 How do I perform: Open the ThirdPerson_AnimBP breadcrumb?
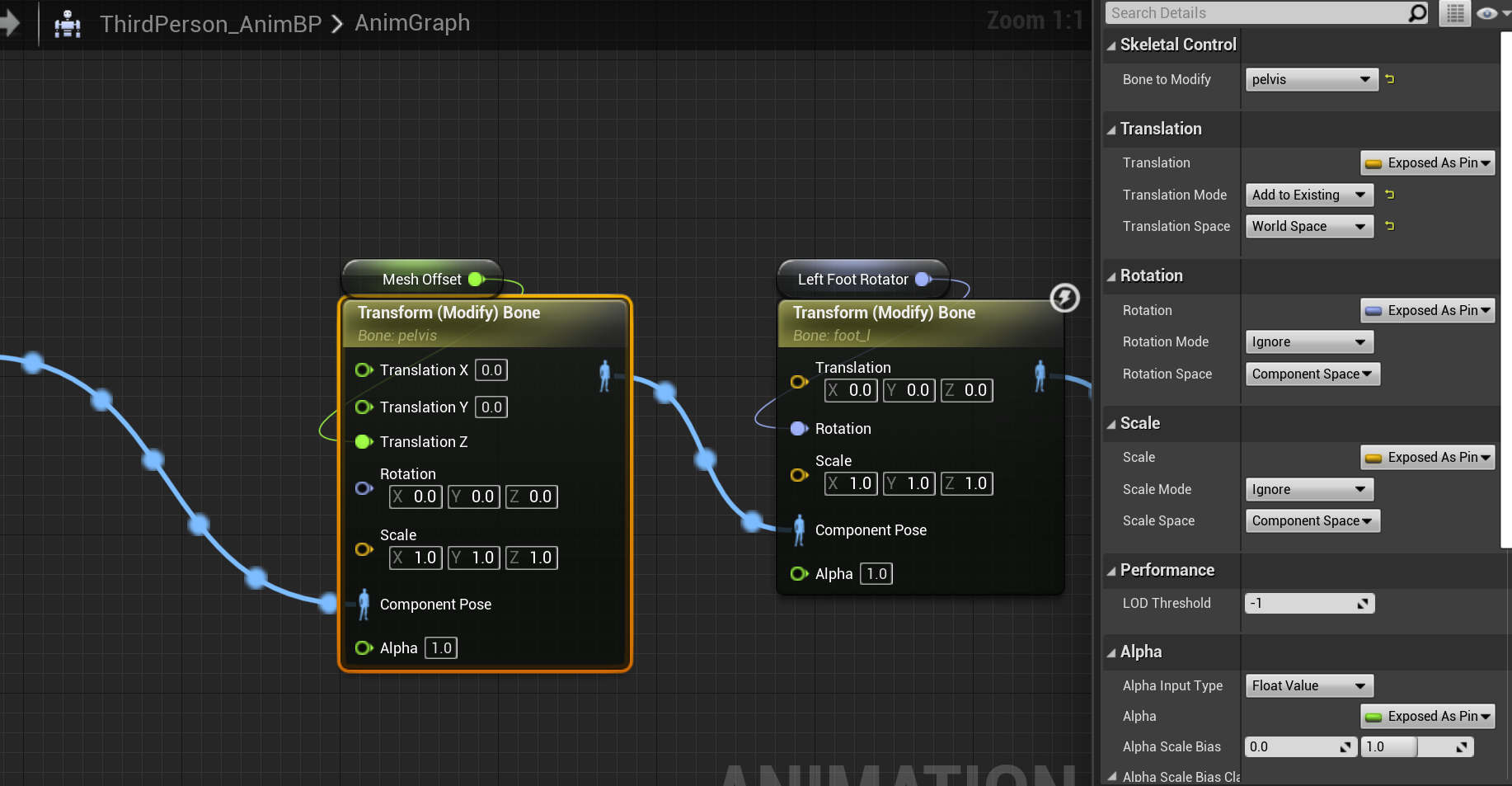pyautogui.click(x=210, y=24)
